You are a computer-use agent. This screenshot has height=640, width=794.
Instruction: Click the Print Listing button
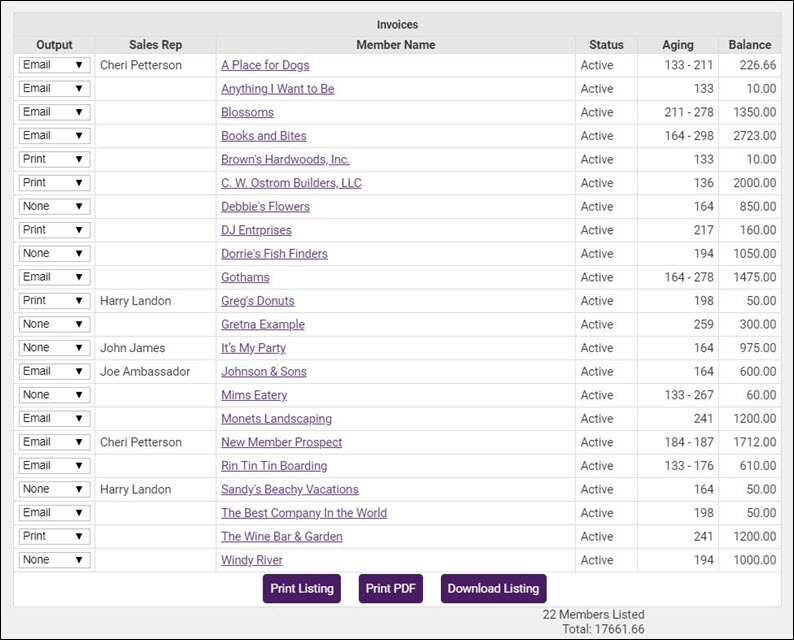coord(302,588)
